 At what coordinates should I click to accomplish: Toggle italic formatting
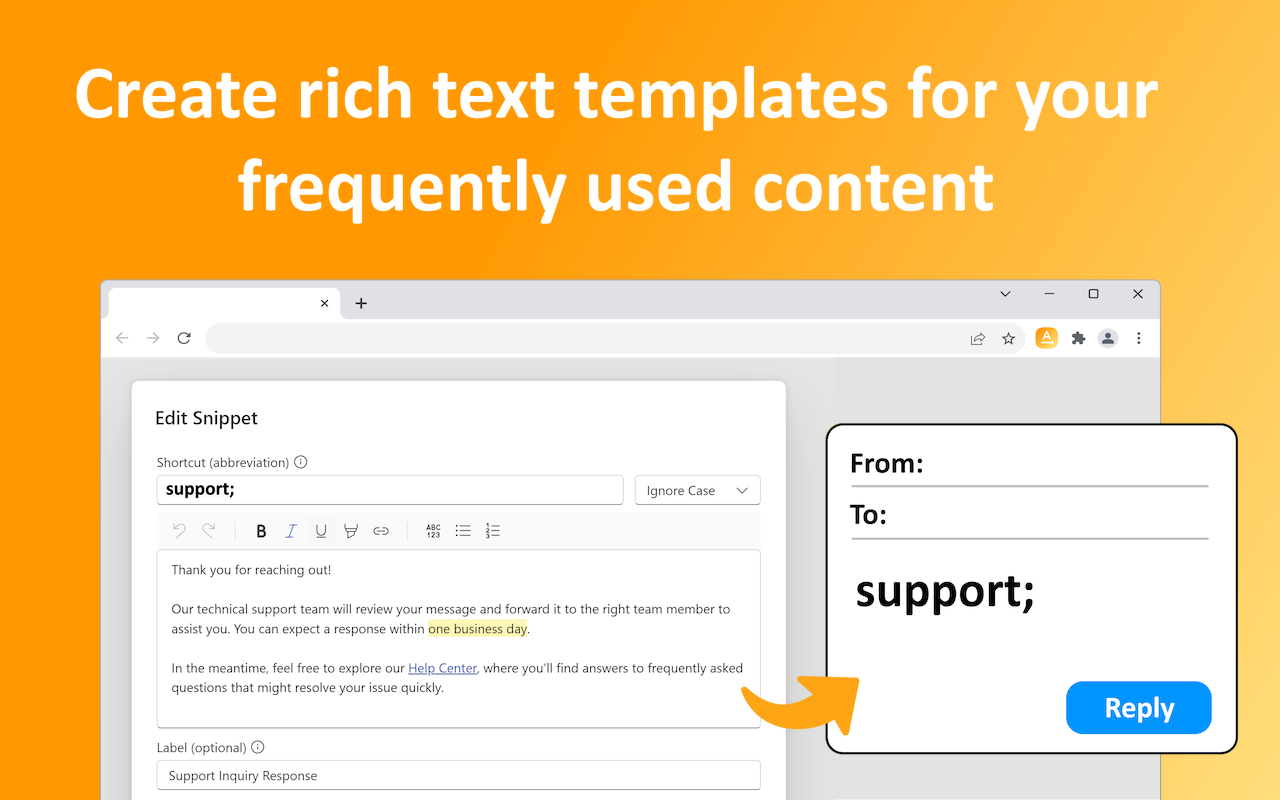(291, 531)
